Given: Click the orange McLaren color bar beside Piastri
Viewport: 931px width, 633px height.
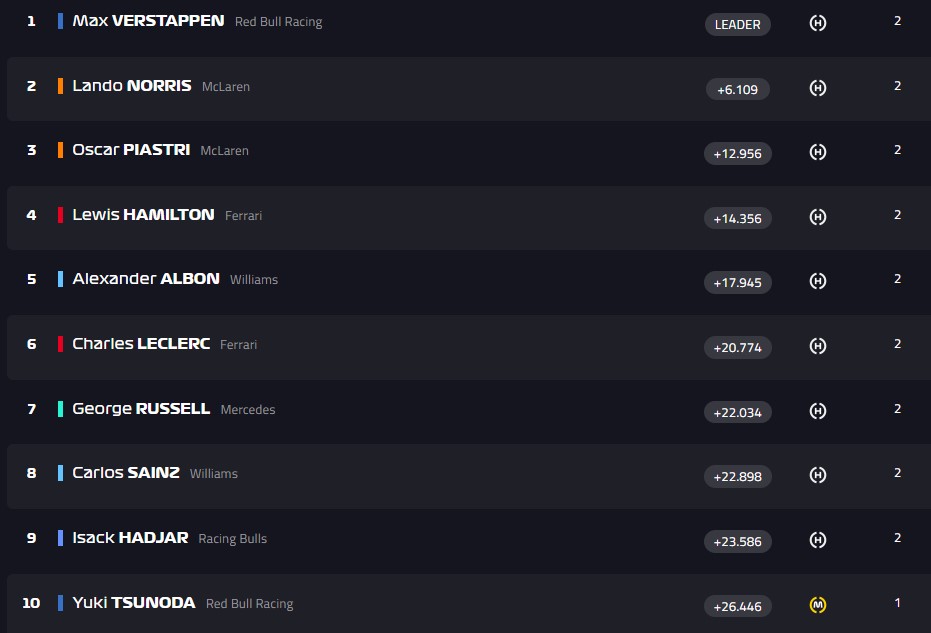Looking at the screenshot, I should [61, 150].
